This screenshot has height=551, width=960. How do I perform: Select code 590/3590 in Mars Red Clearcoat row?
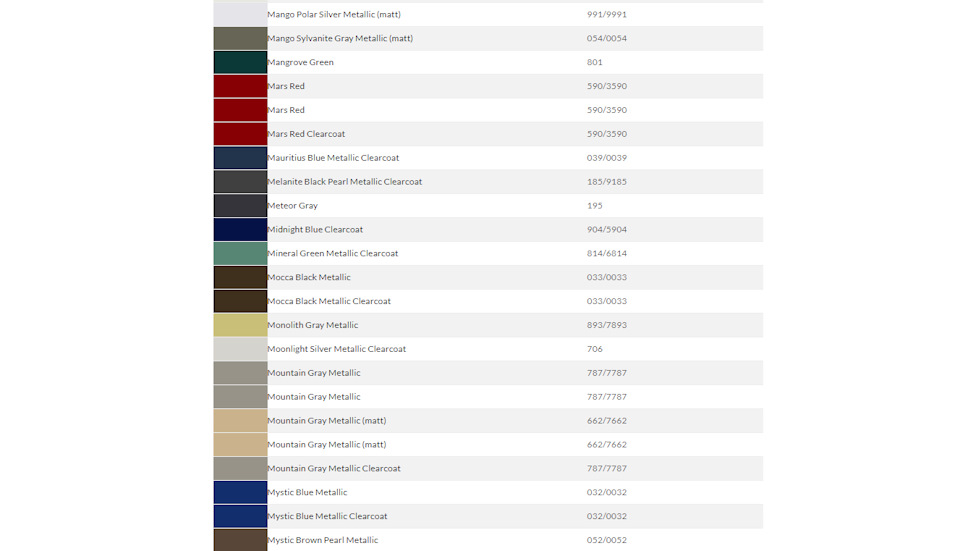coord(607,133)
